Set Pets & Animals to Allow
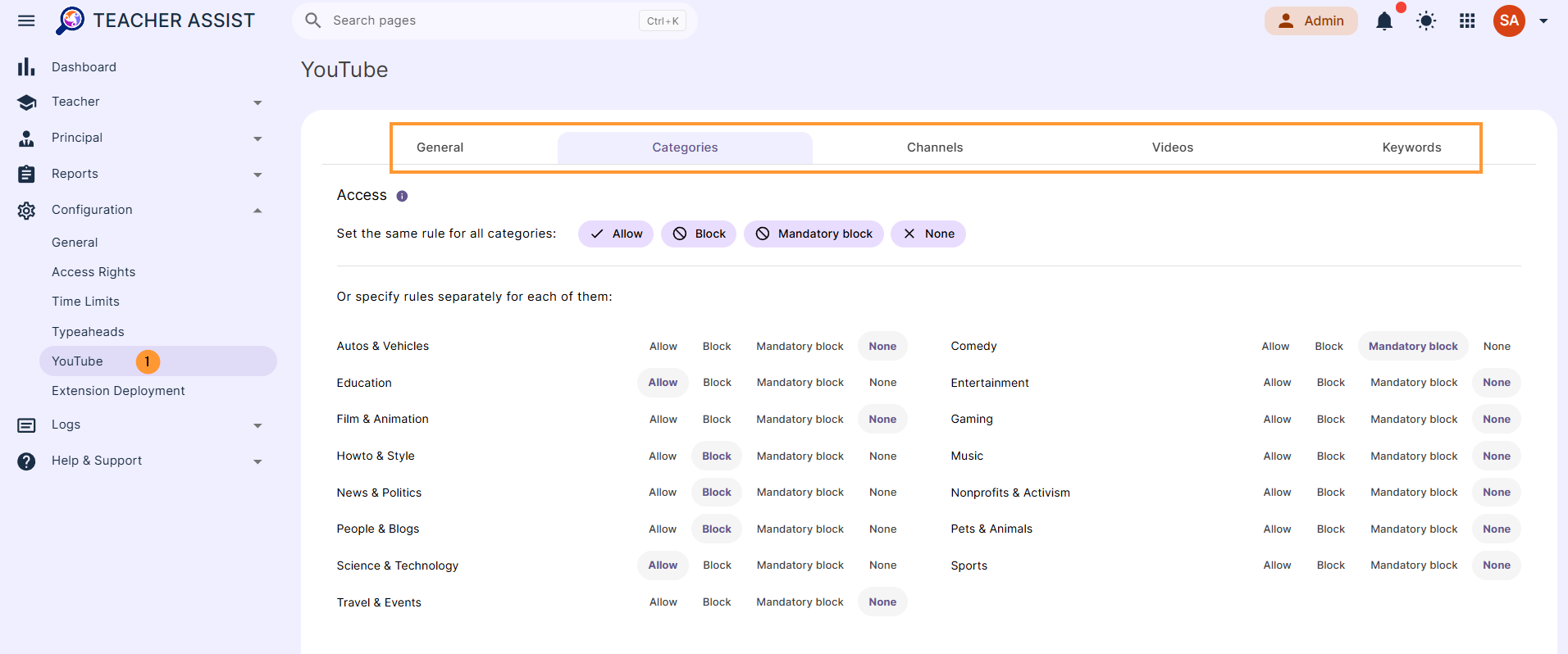Image resolution: width=1568 pixels, height=654 pixels. click(1277, 529)
